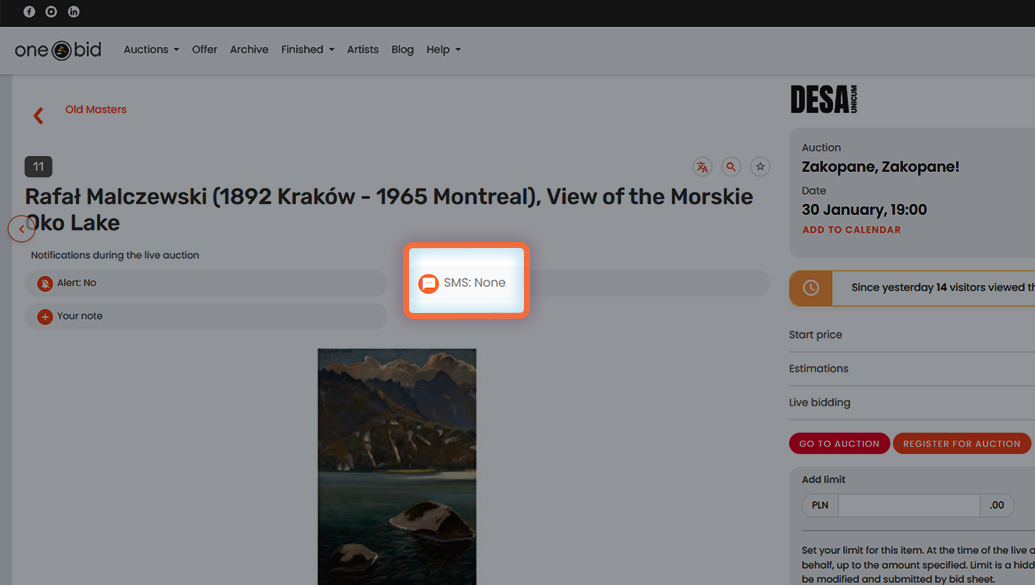Open the LinkedIn social link
The image size is (1035, 585).
[x=73, y=12]
